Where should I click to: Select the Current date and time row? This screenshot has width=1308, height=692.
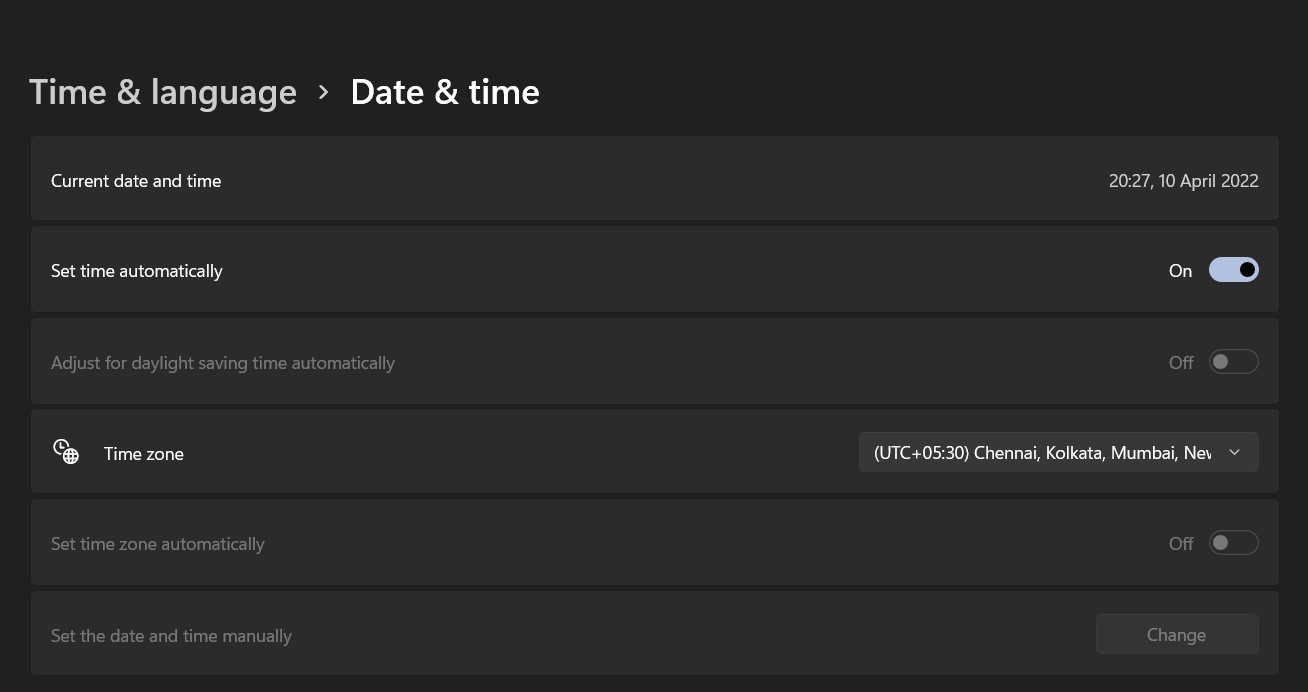point(654,179)
